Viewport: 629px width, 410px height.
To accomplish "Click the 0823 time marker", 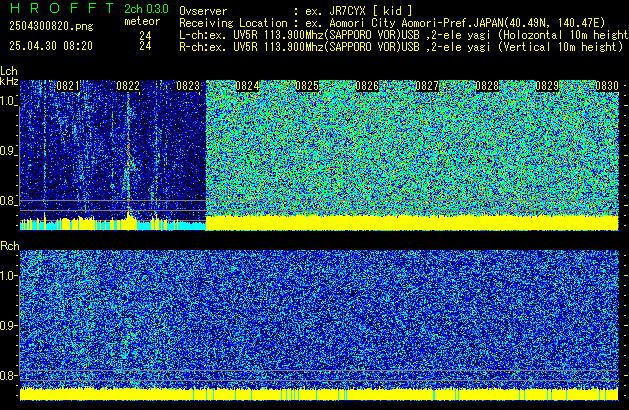I will pos(188,86).
